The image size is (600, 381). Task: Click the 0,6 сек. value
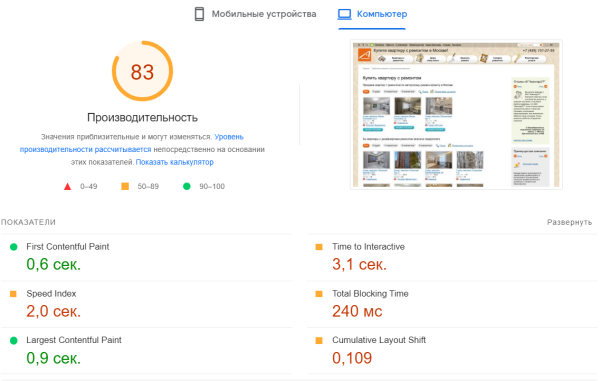(x=54, y=264)
